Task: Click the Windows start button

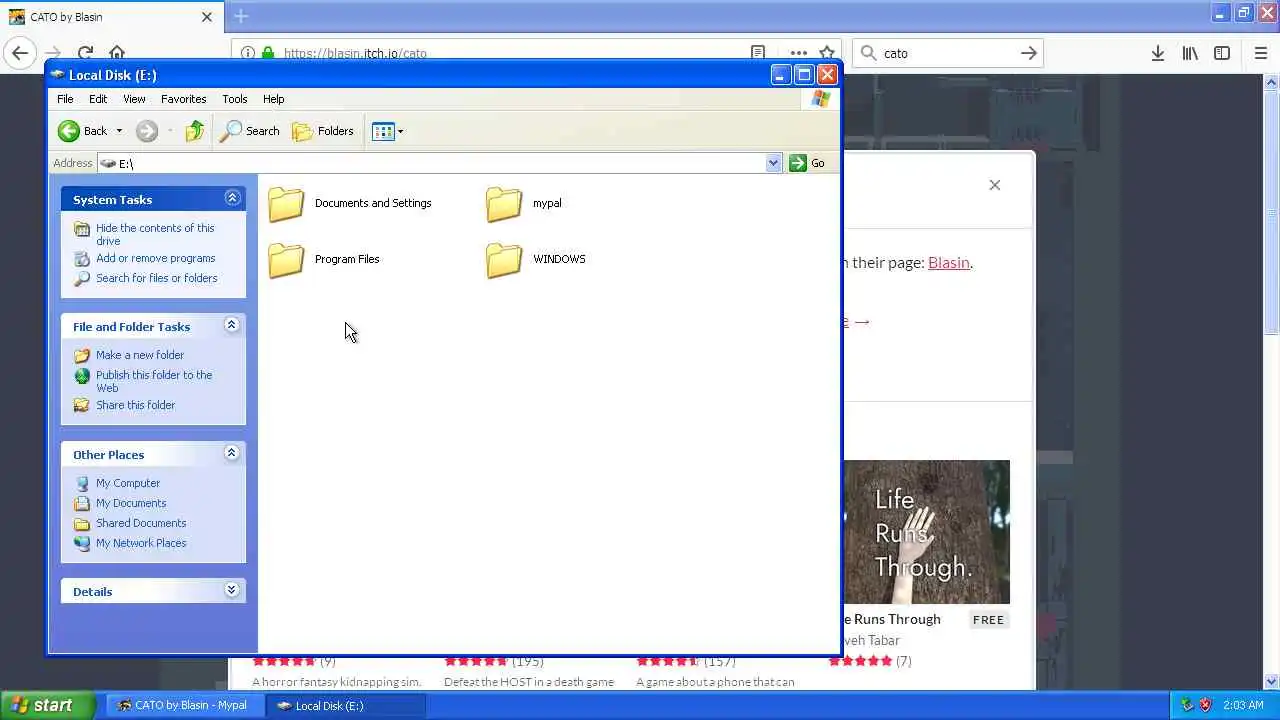Action: 47,705
